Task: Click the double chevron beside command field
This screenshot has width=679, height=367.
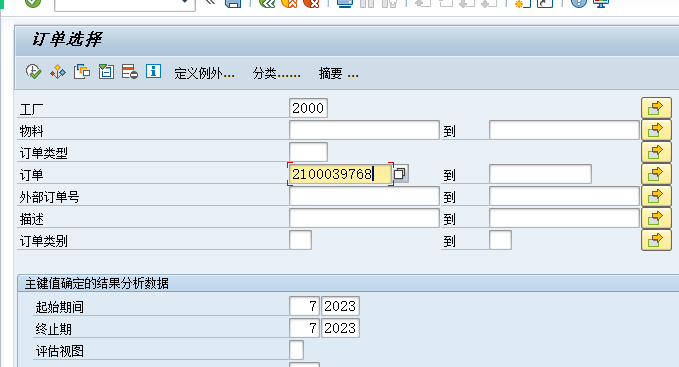Action: [x=210, y=3]
